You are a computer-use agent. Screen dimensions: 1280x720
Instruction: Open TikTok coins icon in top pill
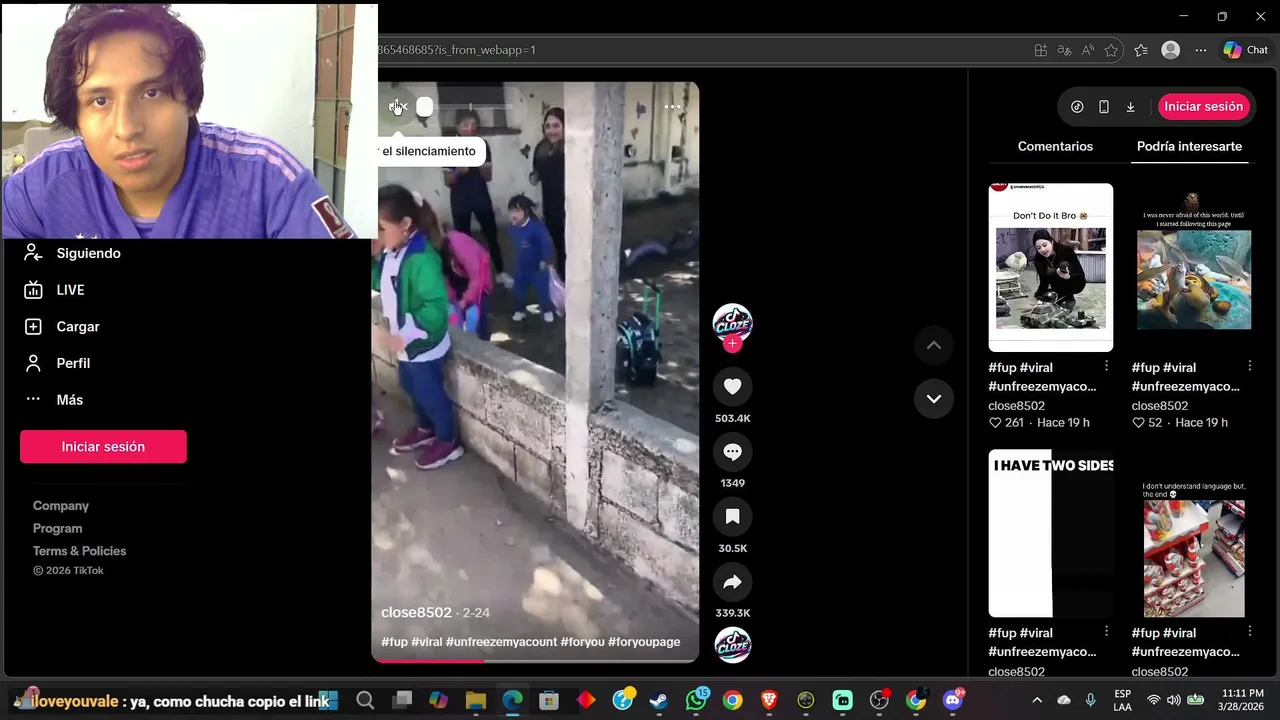(1077, 107)
